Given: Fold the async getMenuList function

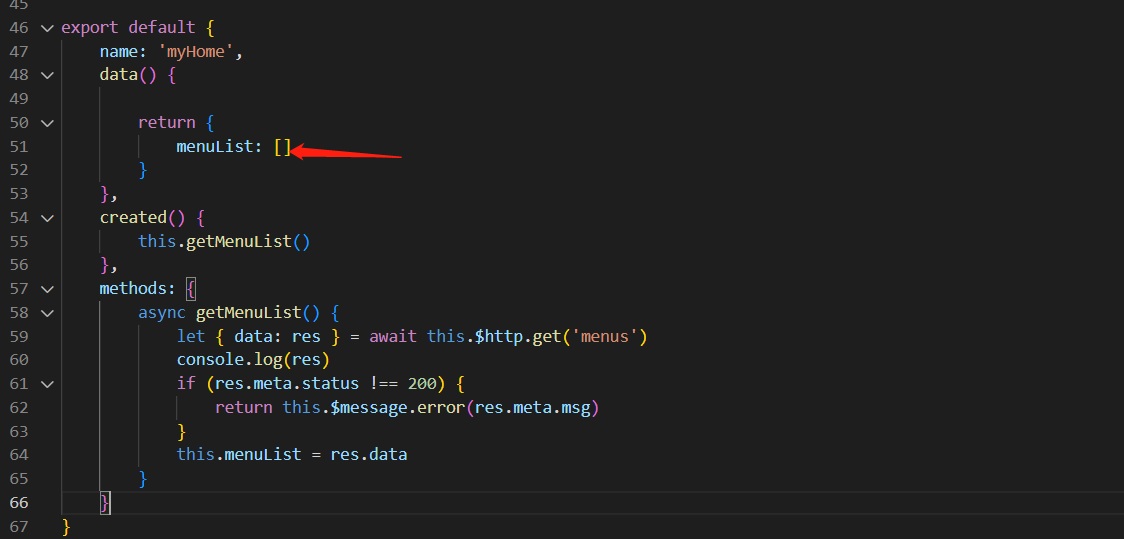Looking at the screenshot, I should pyautogui.click(x=47, y=313).
